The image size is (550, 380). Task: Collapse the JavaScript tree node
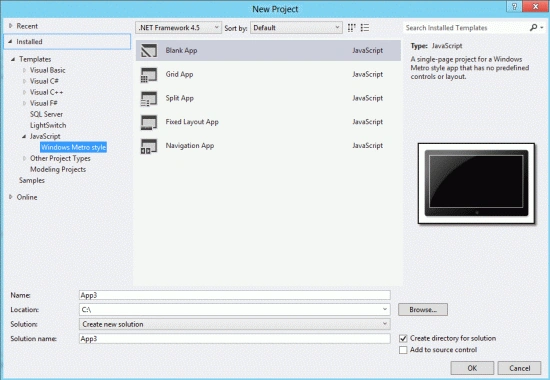tap(24, 136)
